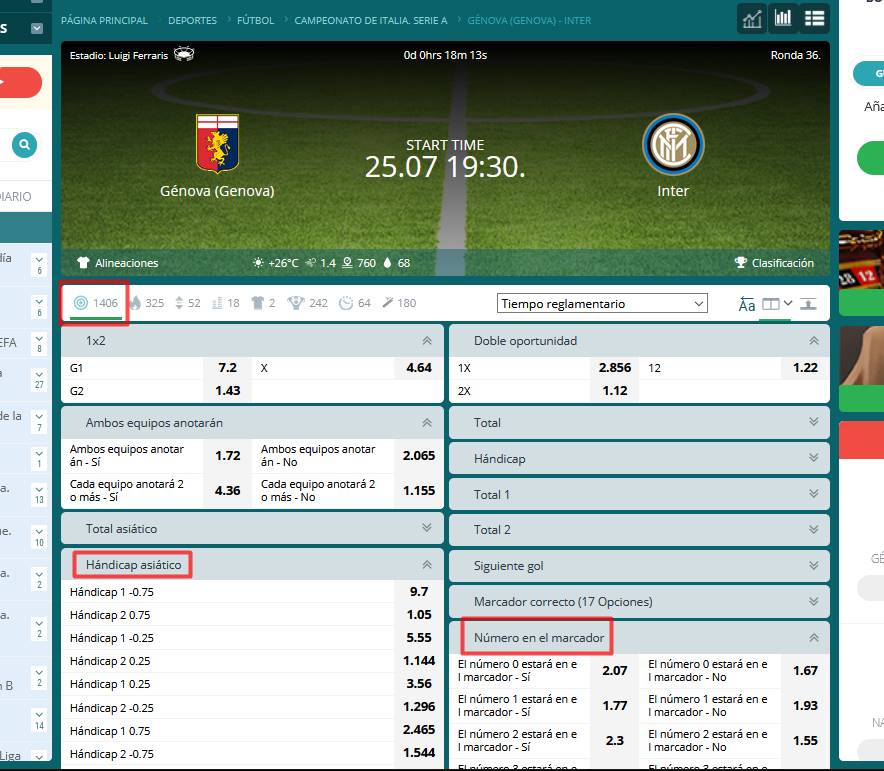Select Hándicap 1 -0.25 at 5.55
The width and height of the screenshot is (884, 771).
coord(419,638)
